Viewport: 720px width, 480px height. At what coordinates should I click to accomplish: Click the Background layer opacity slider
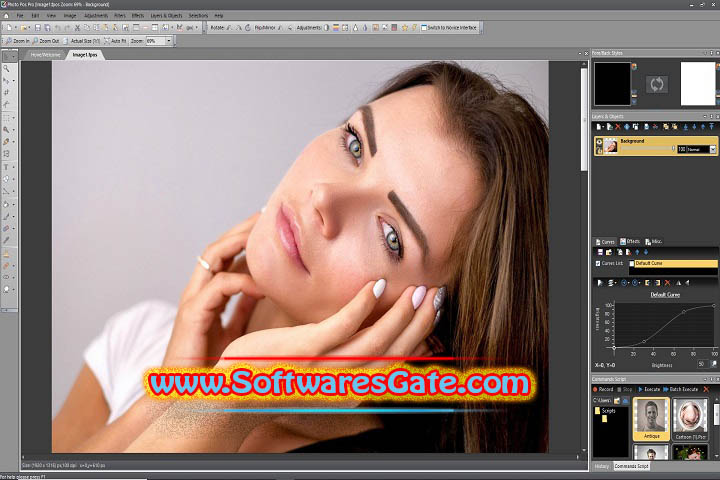648,149
